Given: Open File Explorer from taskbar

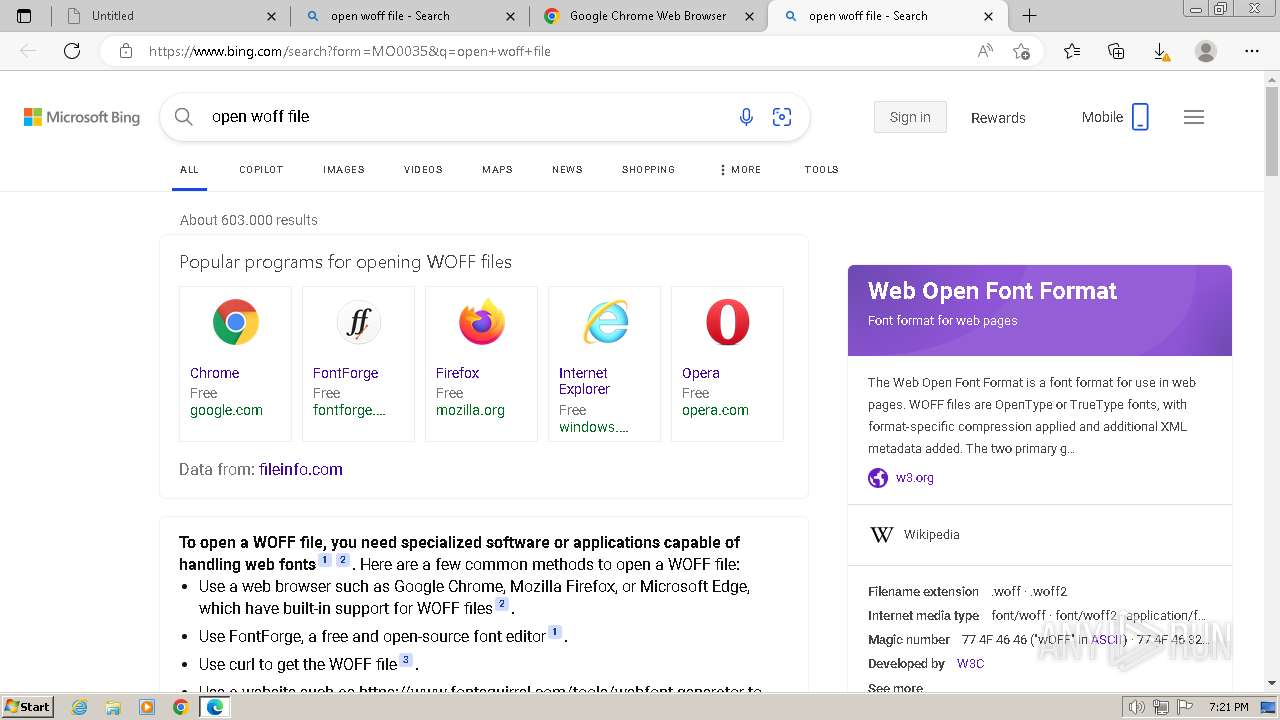Looking at the screenshot, I should (x=113, y=707).
